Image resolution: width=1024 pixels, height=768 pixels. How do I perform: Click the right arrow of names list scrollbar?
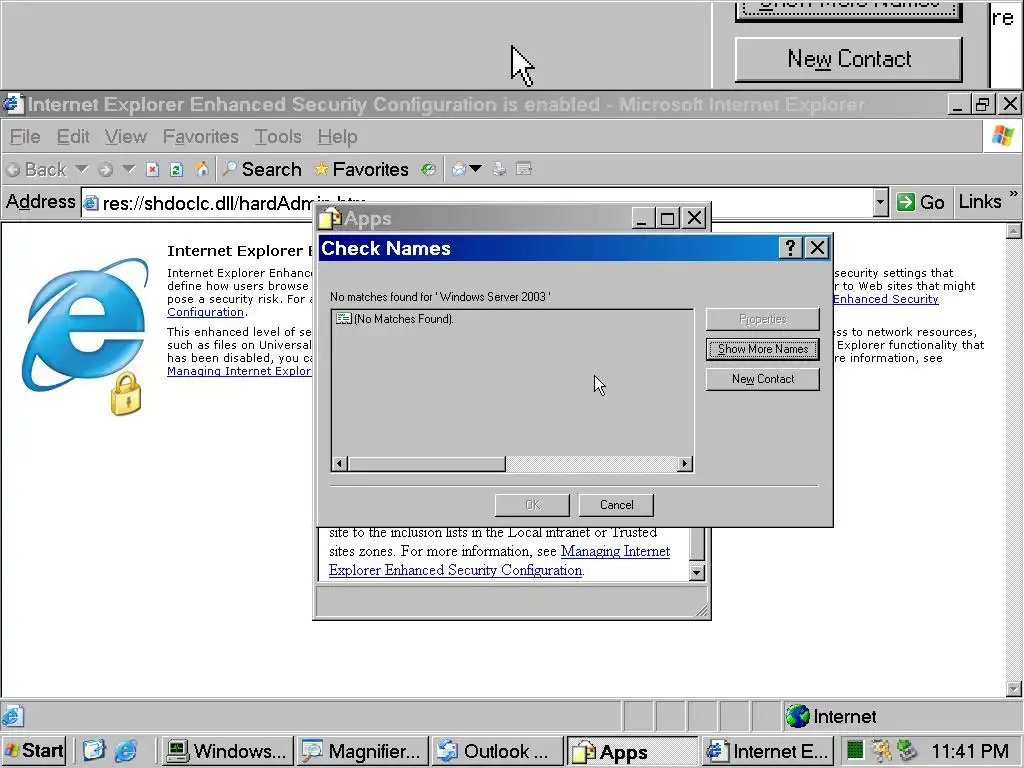[x=685, y=464]
